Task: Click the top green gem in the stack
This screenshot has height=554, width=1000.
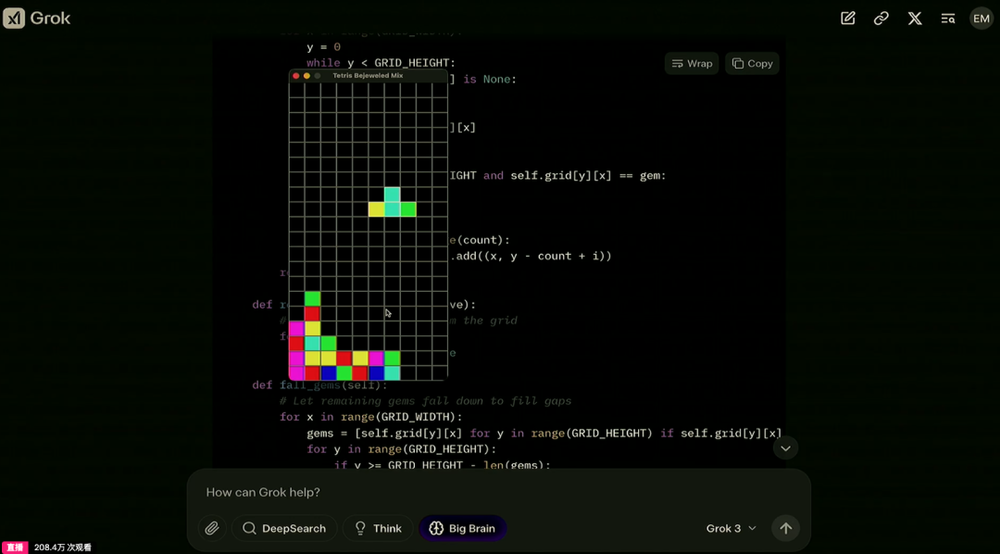Action: [x=312, y=298]
